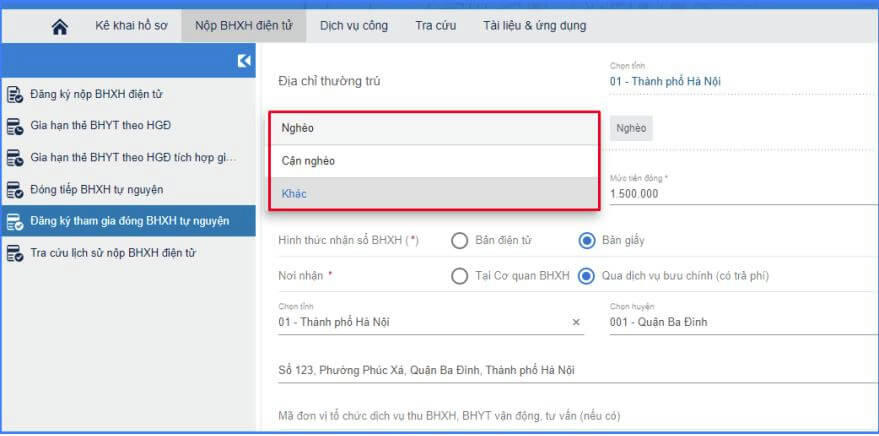Go to the home page icon
The height and width of the screenshot is (436, 879).
(x=59, y=27)
